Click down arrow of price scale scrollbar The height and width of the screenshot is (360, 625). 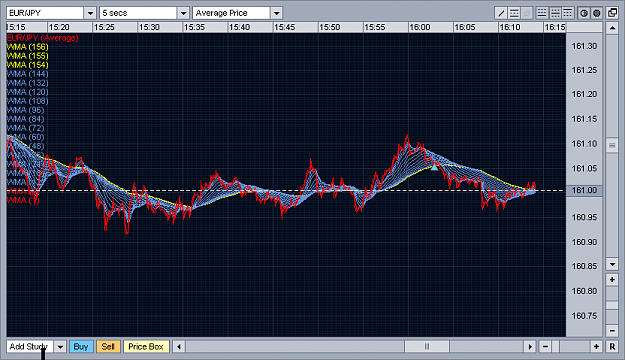[x=612, y=264]
